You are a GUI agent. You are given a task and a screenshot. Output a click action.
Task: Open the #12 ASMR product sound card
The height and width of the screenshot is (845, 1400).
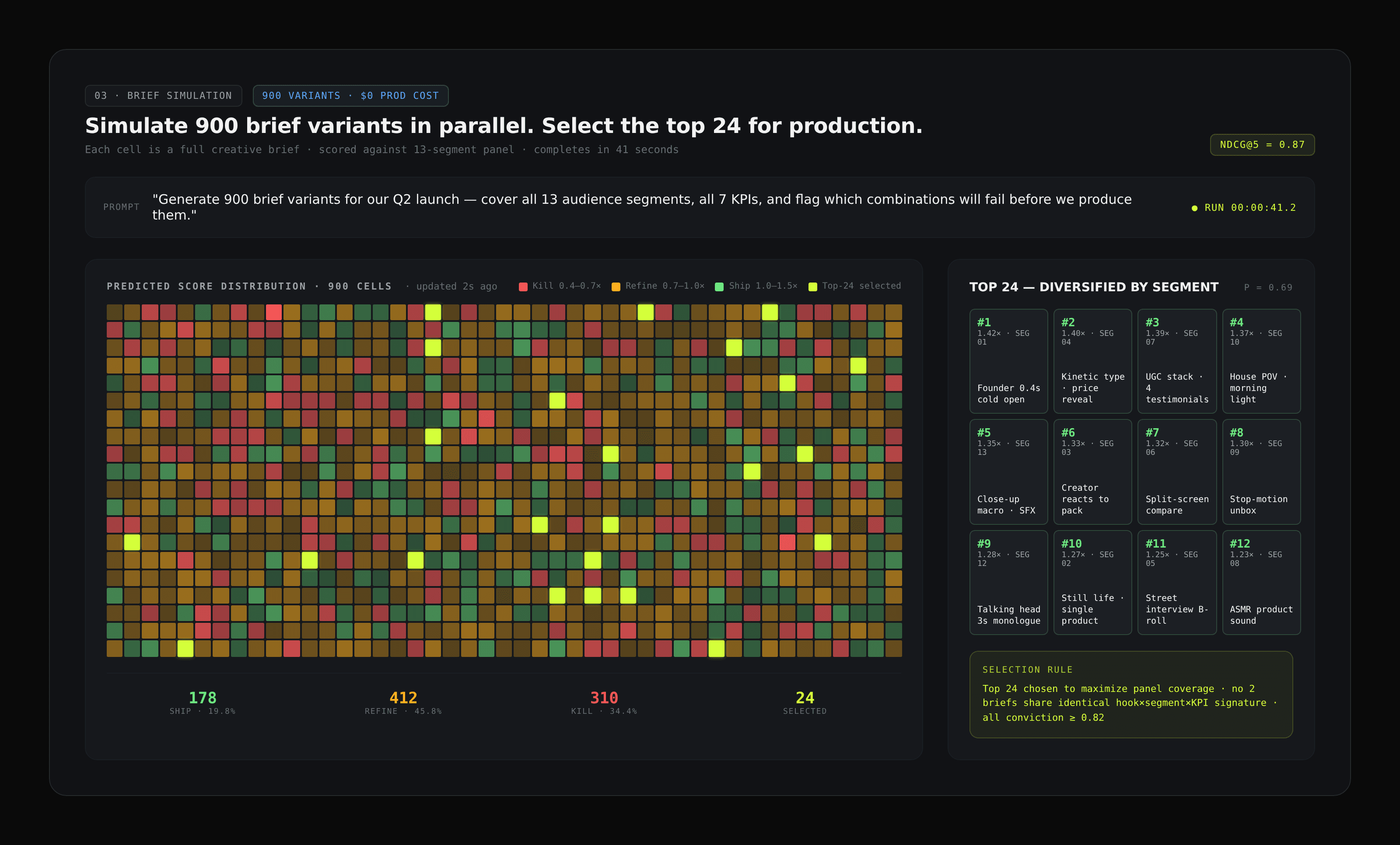(x=1261, y=582)
